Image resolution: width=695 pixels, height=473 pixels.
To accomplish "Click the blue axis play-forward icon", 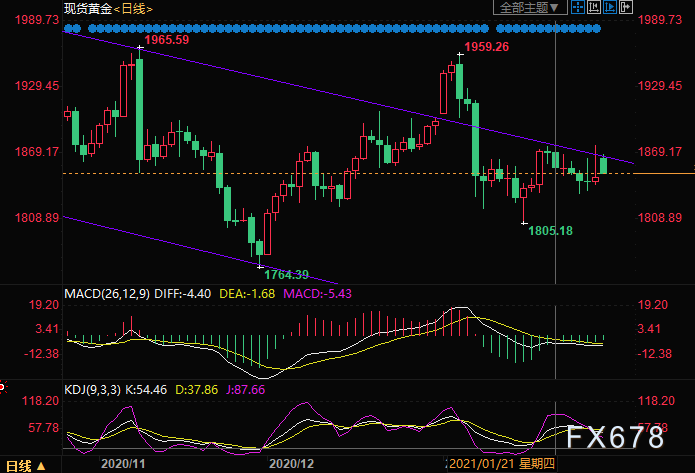I will (610, 7).
